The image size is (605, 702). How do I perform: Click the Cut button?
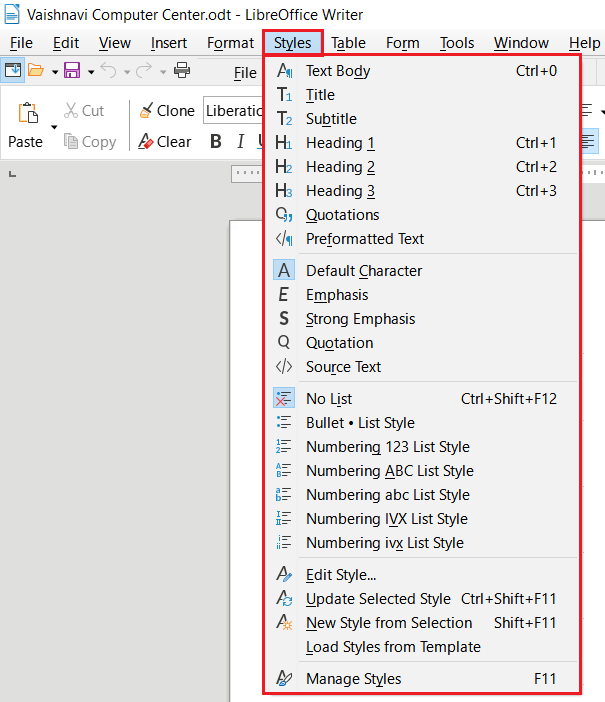click(84, 111)
